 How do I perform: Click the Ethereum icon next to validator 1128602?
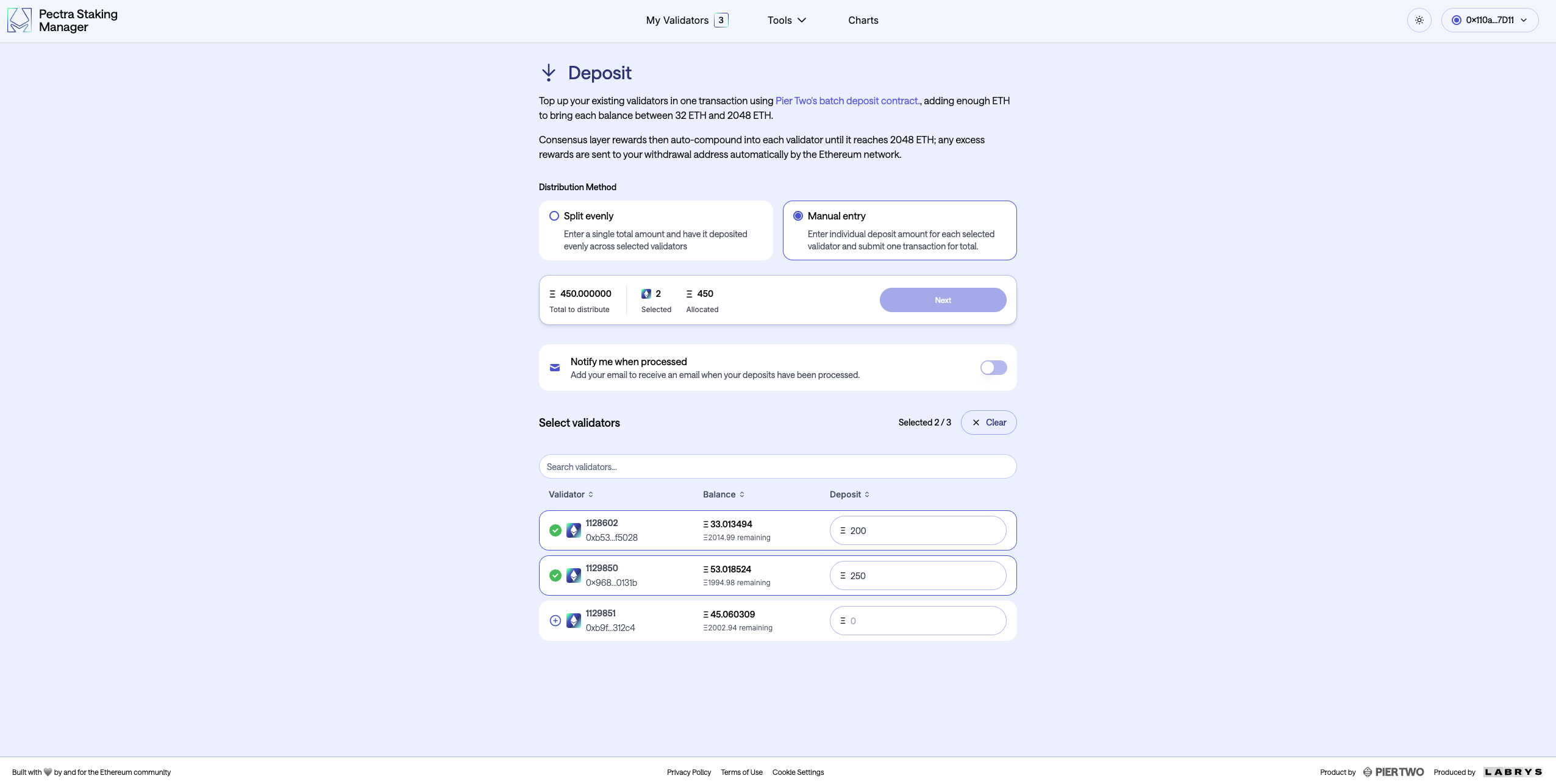pos(573,530)
